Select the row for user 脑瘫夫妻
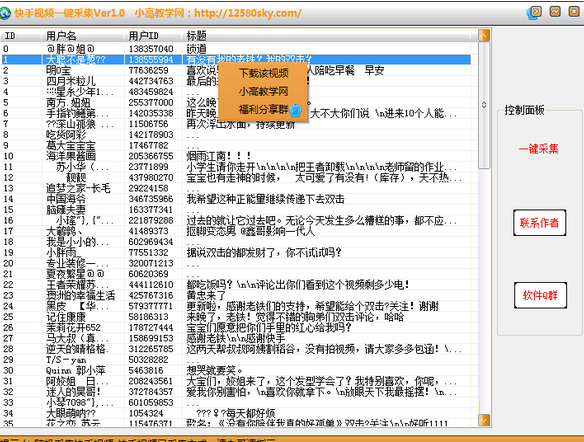Viewport: 584px width, 442px height. click(x=237, y=210)
